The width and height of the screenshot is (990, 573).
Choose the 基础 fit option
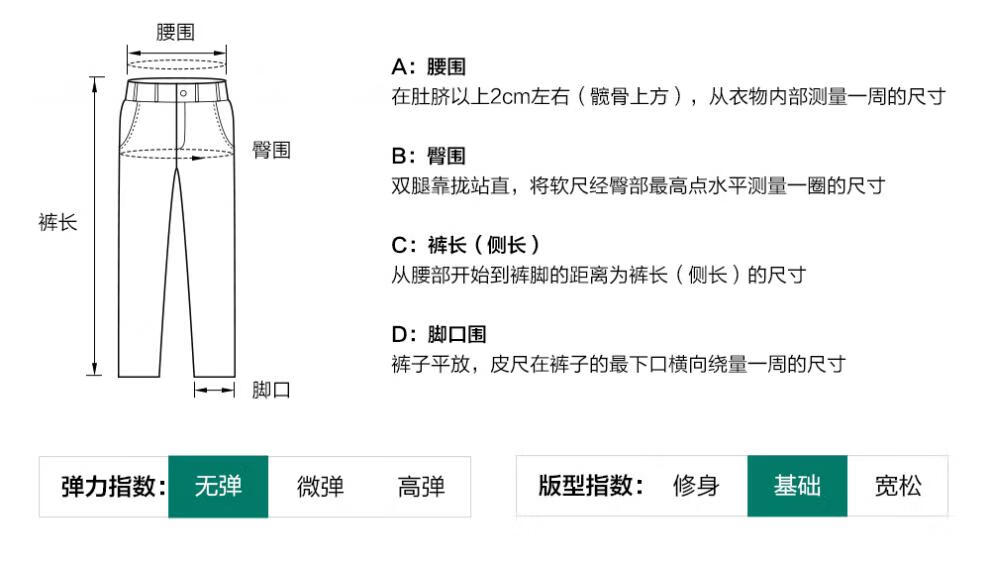(797, 485)
